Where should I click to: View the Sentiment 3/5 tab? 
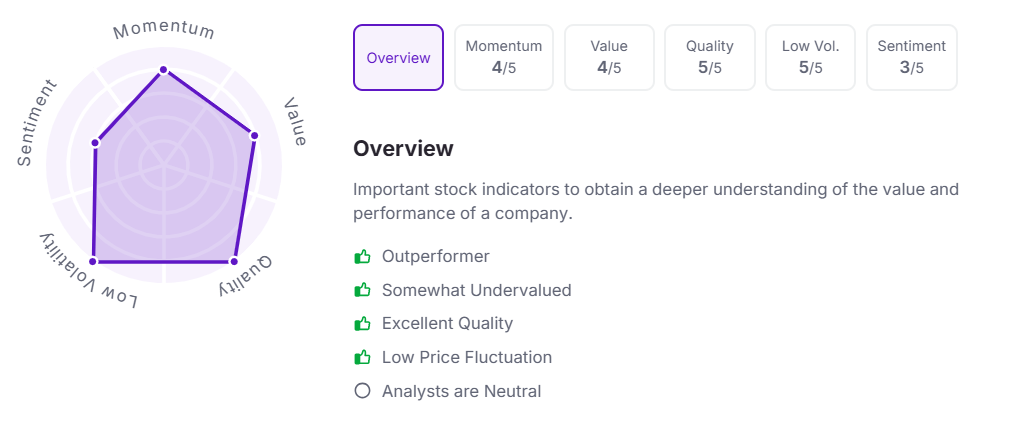pos(911,58)
